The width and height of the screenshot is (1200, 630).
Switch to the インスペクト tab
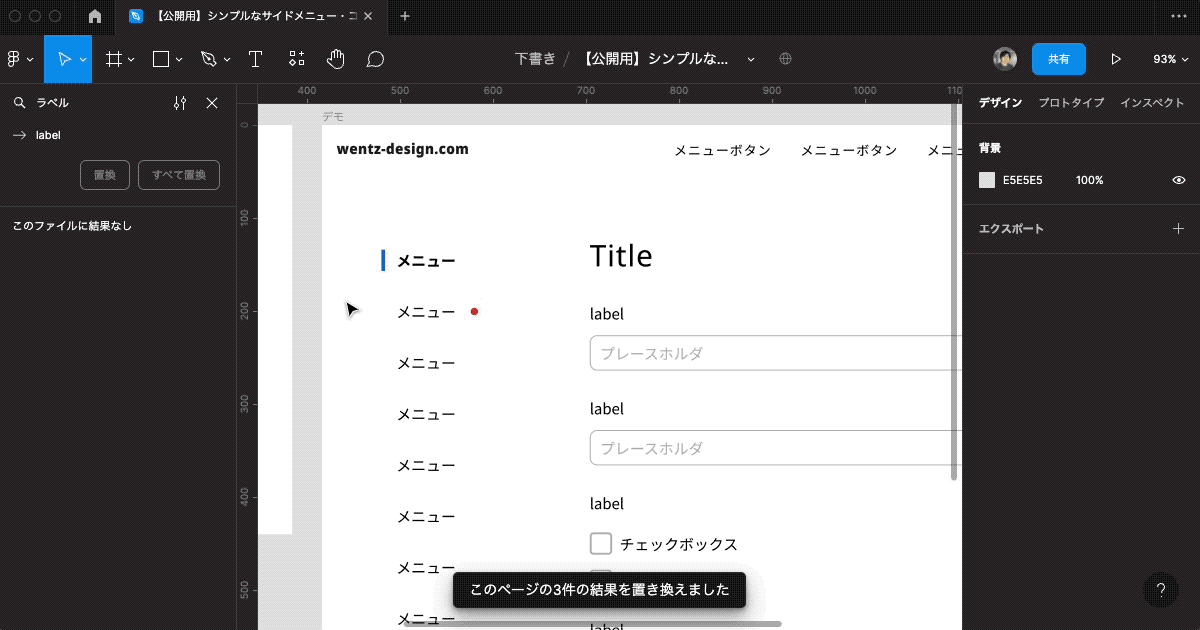coord(1152,102)
